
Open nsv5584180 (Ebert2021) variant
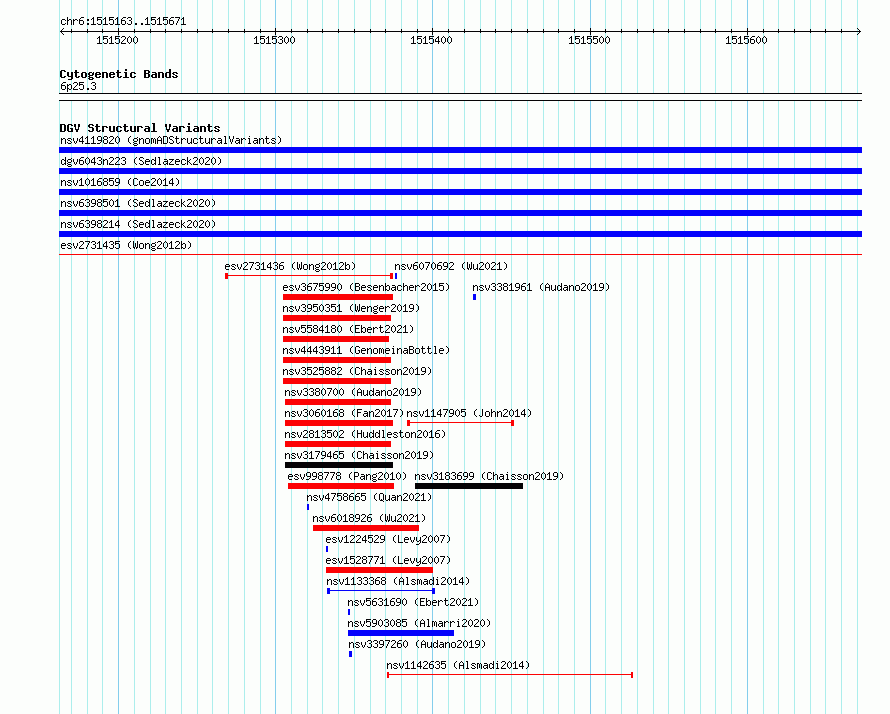pyautogui.click(x=349, y=329)
